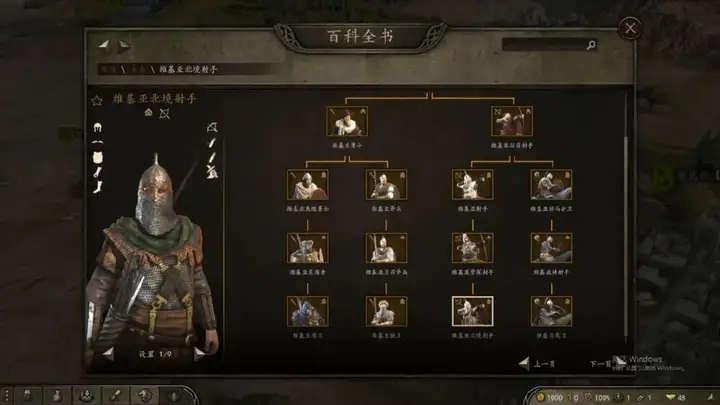720x405 pixels.
Task: Open the highlighted 维基亚北境射手 troop thumbnail
Action: (472, 311)
